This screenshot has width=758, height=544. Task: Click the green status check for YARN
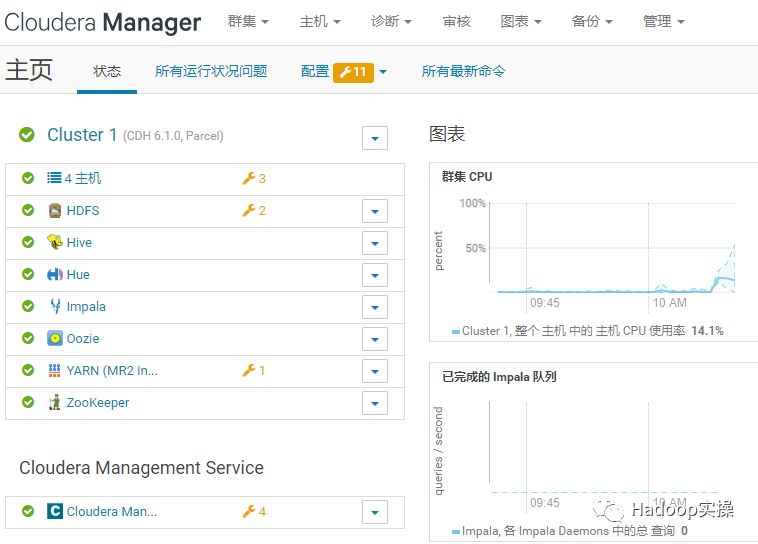click(28, 370)
